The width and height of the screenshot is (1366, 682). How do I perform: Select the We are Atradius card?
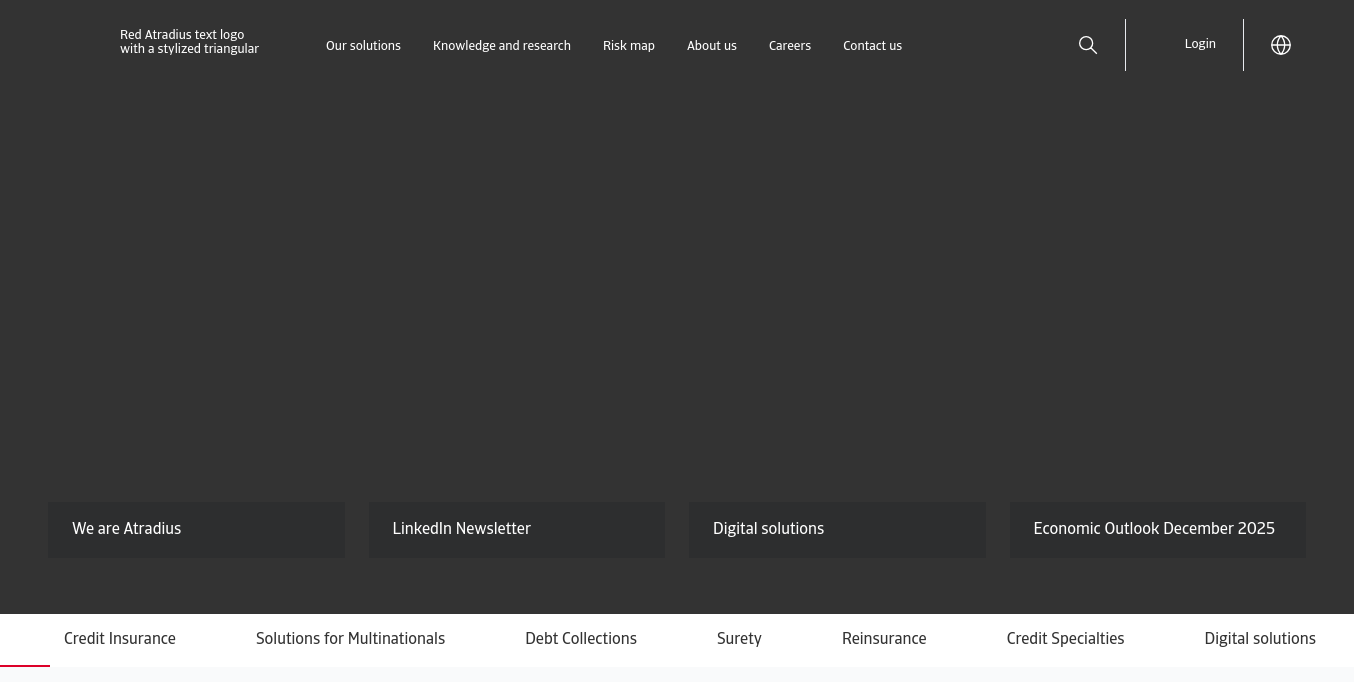[x=196, y=529]
